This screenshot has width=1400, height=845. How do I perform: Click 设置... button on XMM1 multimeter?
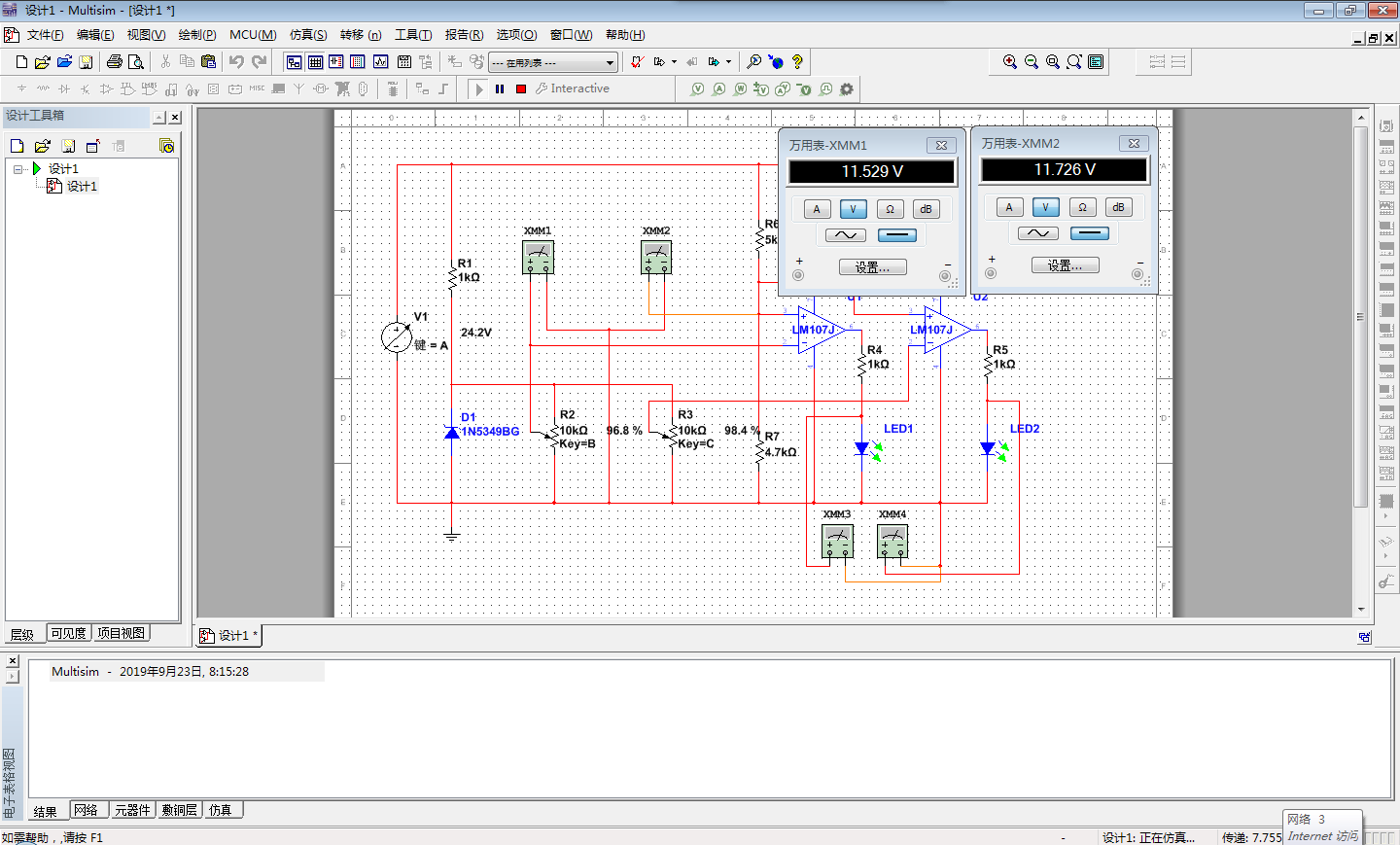point(872,267)
